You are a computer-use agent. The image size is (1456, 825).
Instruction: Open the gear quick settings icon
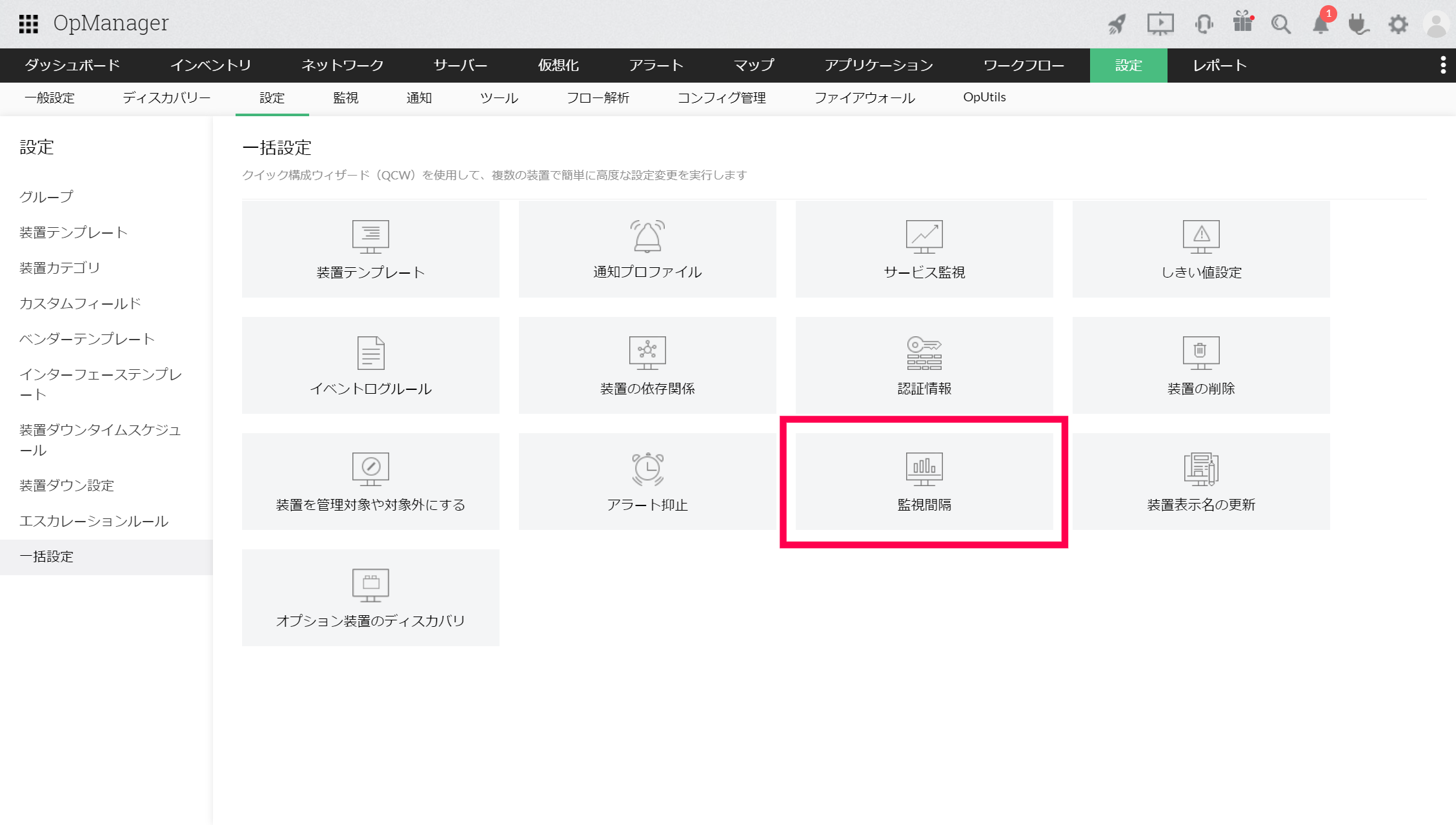coord(1398,25)
